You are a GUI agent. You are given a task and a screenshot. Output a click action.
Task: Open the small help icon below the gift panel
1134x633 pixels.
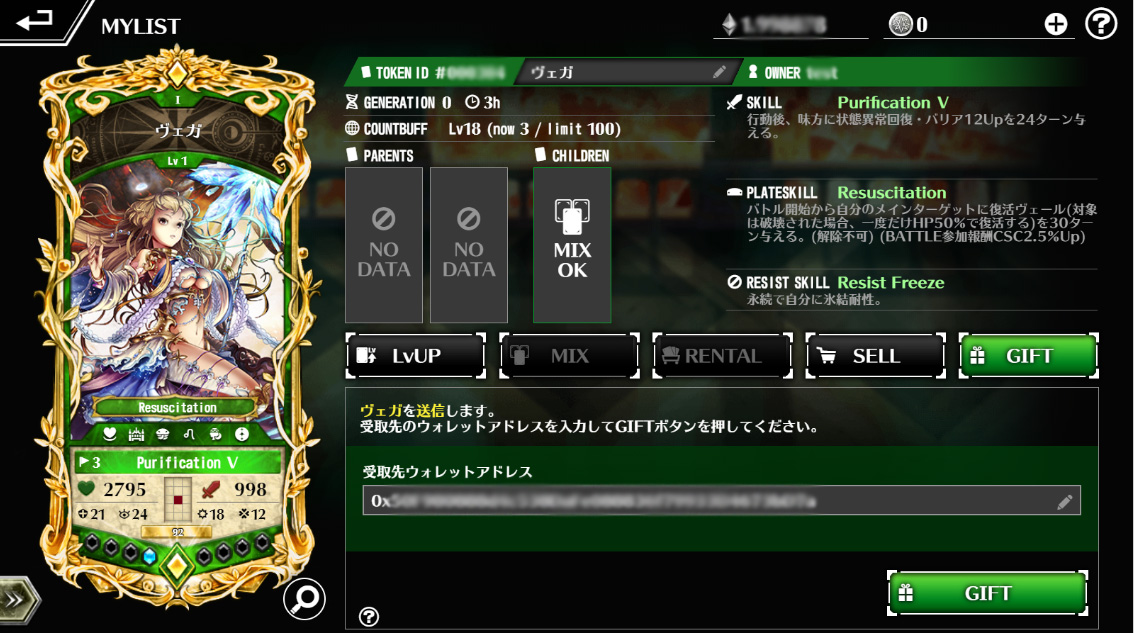[x=369, y=616]
